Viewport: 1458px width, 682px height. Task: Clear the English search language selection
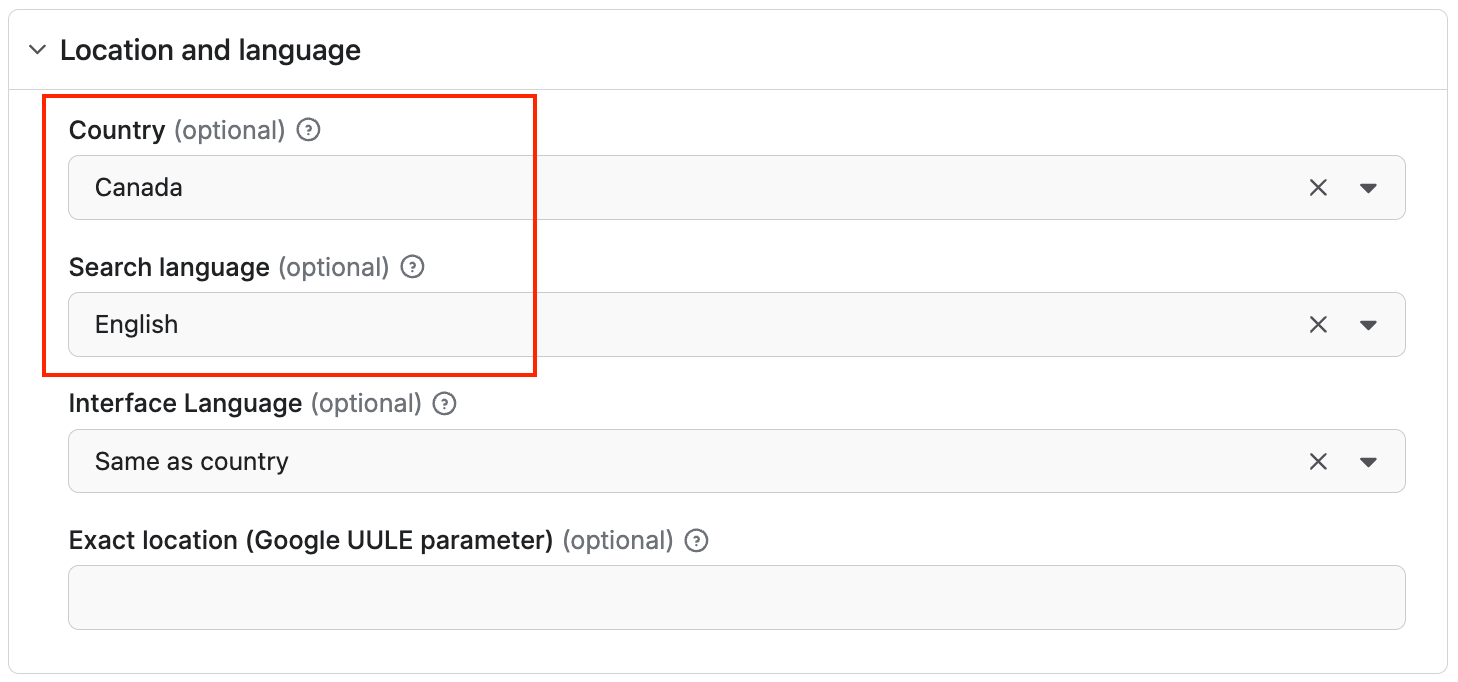click(x=1317, y=324)
